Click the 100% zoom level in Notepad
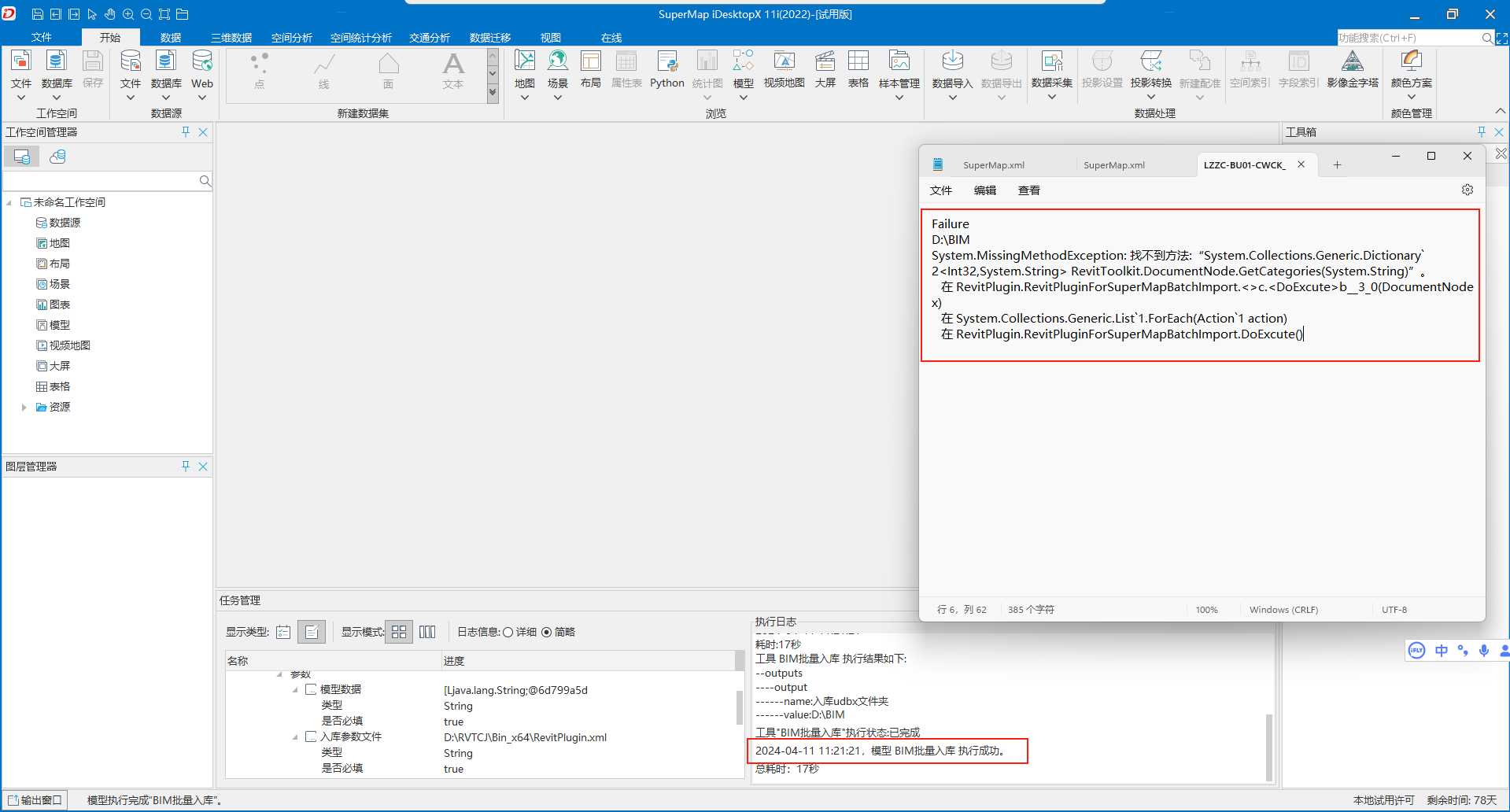Screen dimensions: 1510x812 tap(1206, 610)
